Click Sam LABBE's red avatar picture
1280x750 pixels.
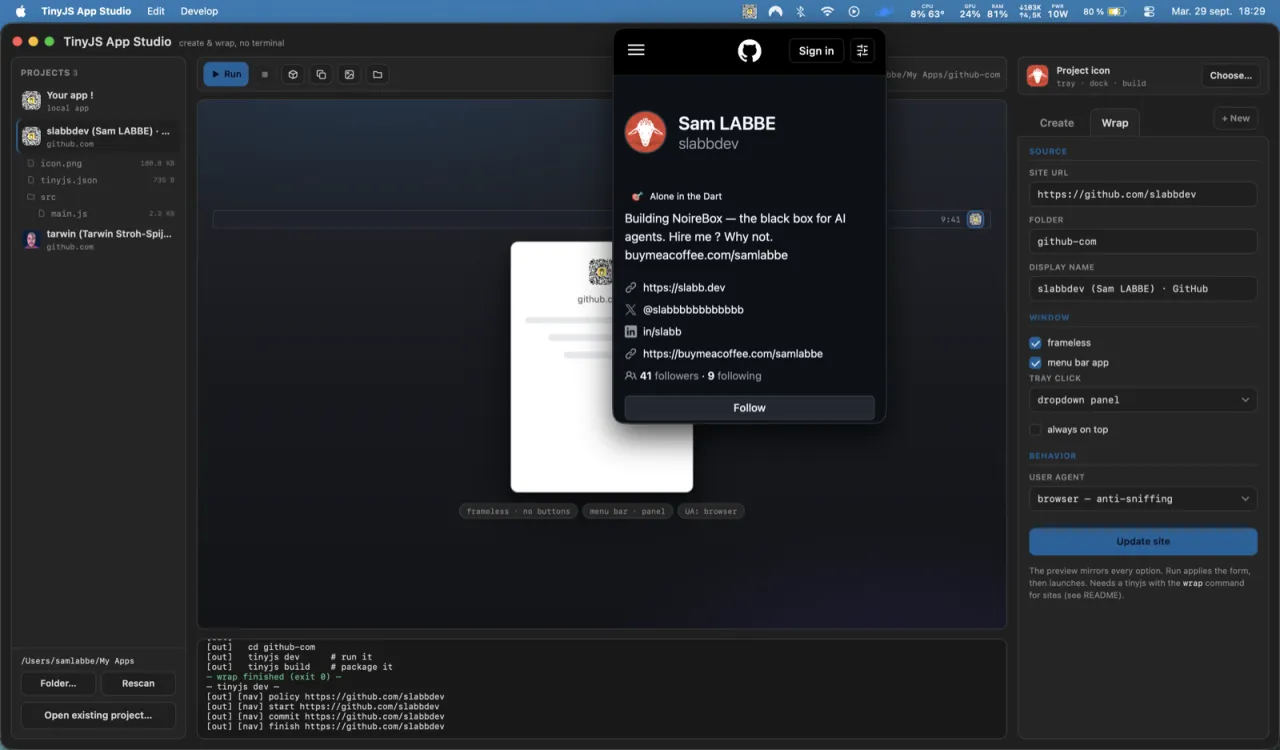click(x=645, y=132)
